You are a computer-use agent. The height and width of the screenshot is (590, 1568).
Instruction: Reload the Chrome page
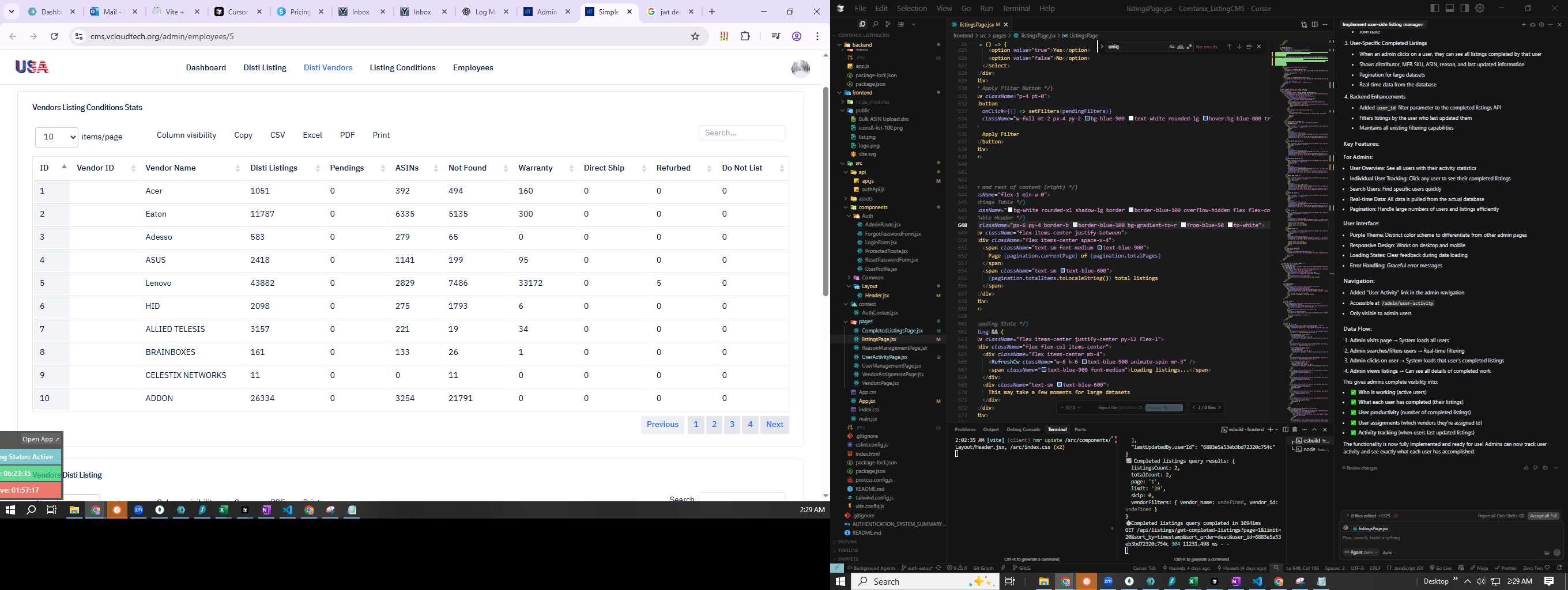pyautogui.click(x=54, y=36)
